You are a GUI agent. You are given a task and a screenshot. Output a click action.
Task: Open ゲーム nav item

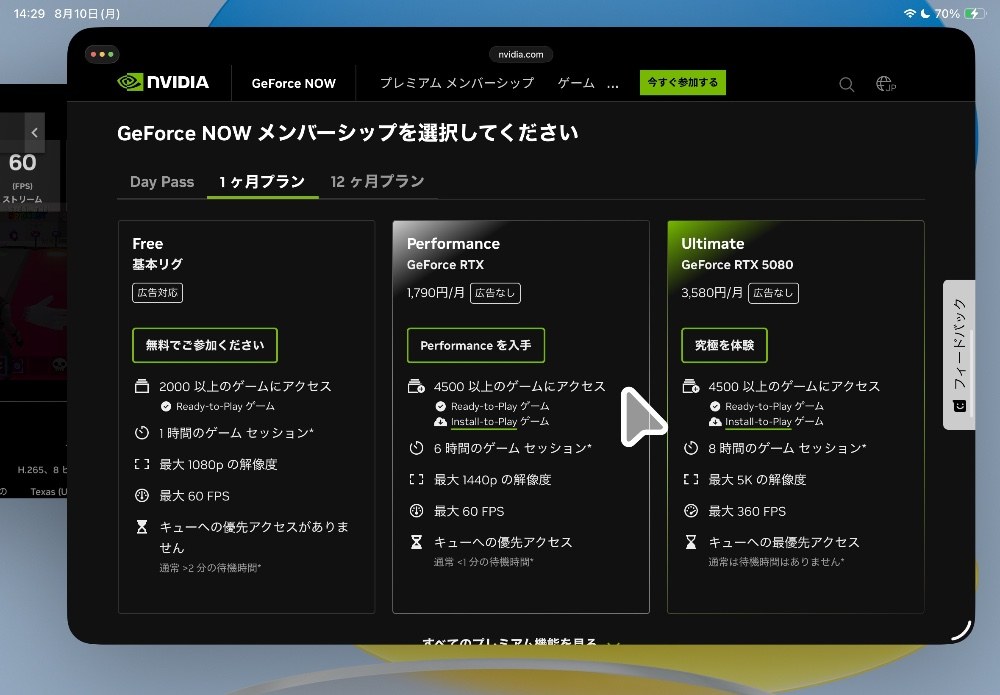(577, 83)
